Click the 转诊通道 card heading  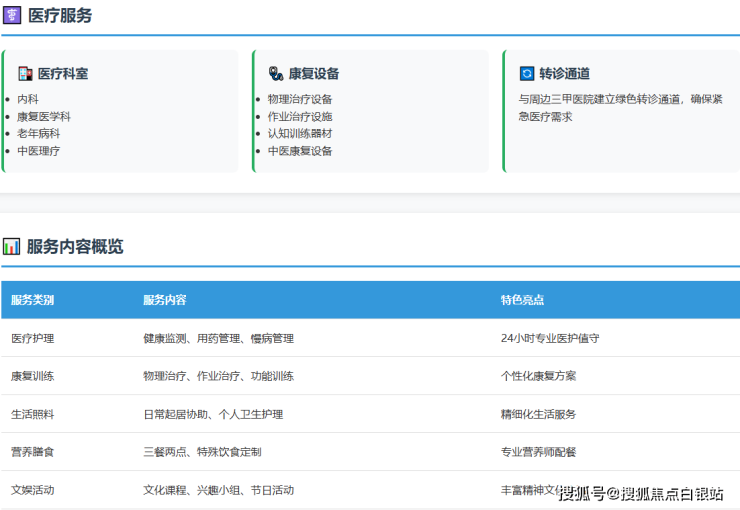coord(565,73)
